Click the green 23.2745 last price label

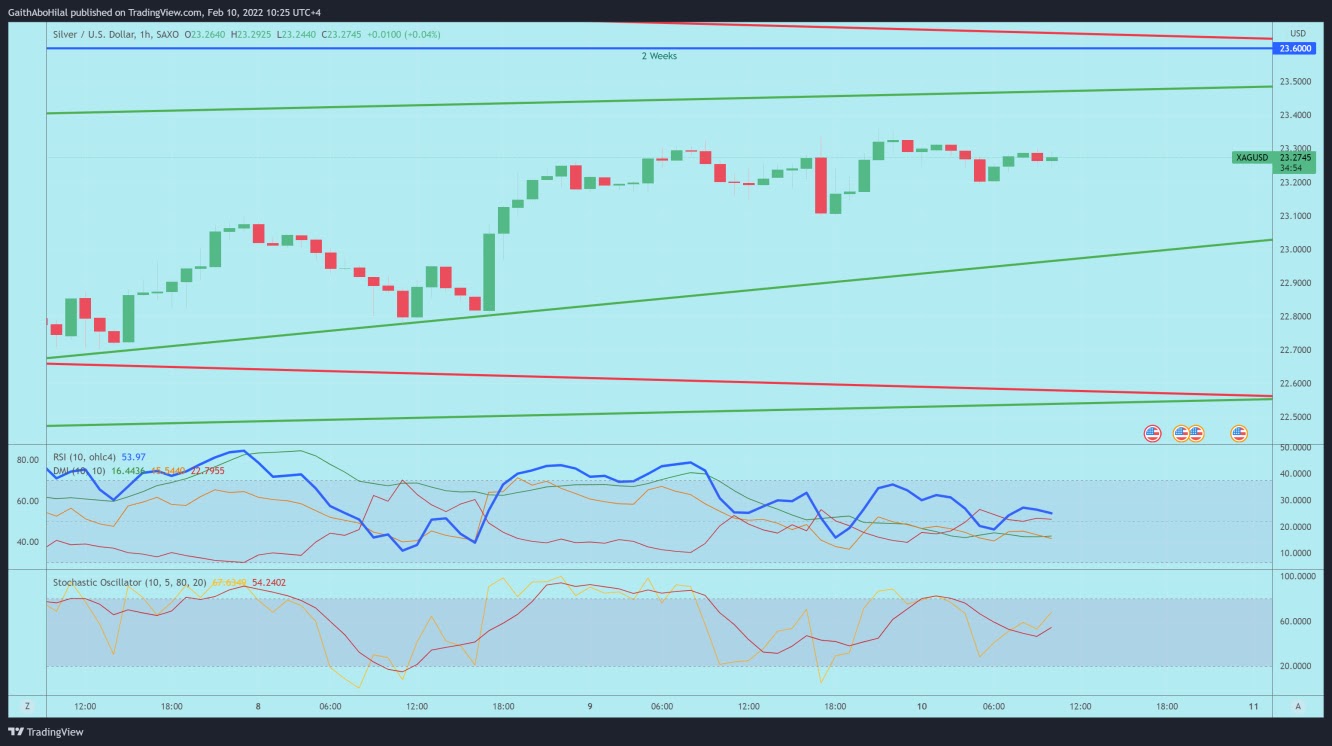(x=1296, y=157)
